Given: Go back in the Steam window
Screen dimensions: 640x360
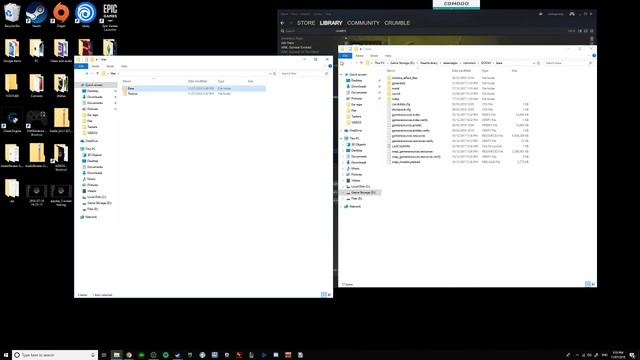Looking at the screenshot, I should [x=282, y=23].
